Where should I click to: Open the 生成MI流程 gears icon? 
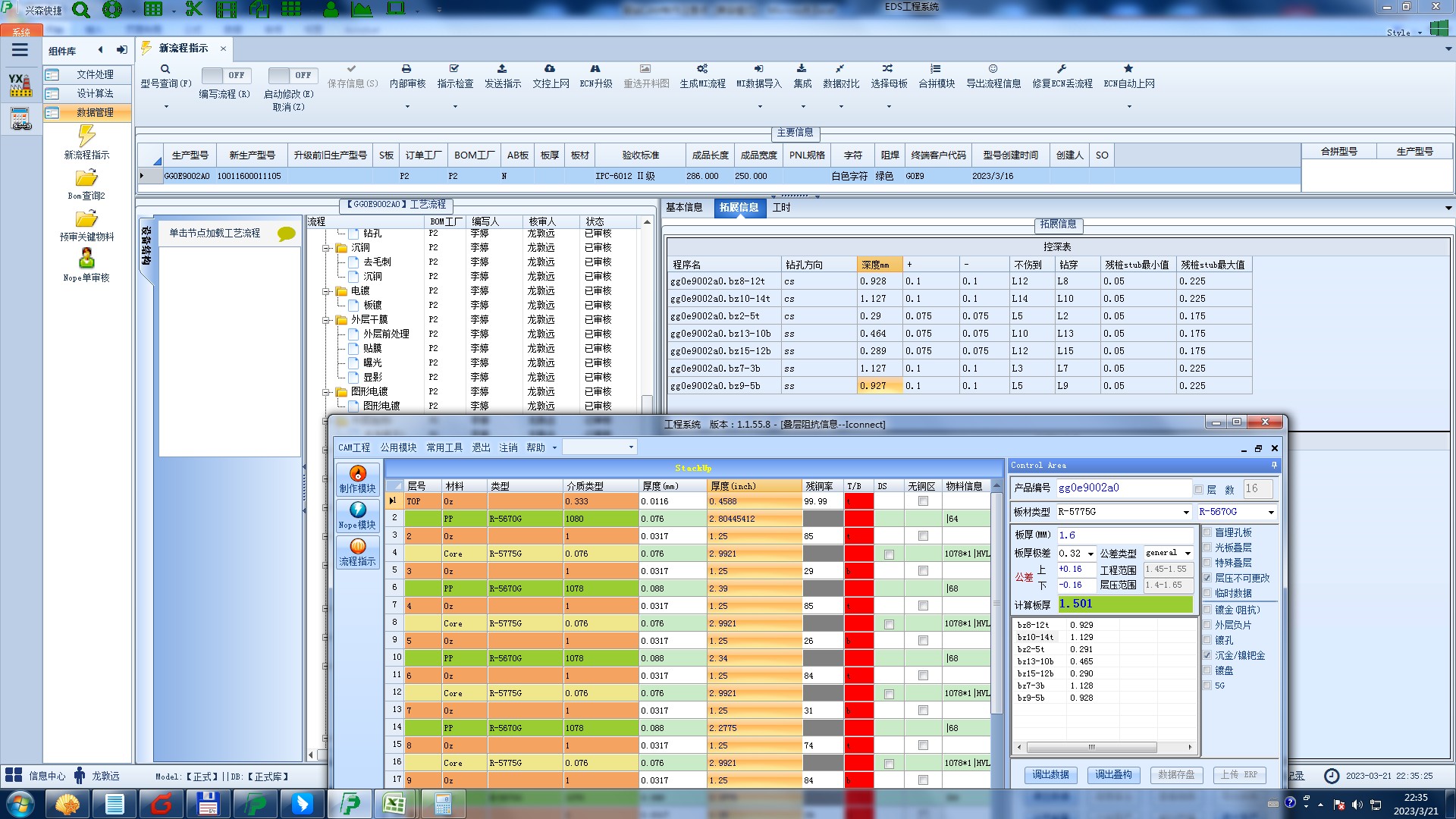tap(702, 69)
